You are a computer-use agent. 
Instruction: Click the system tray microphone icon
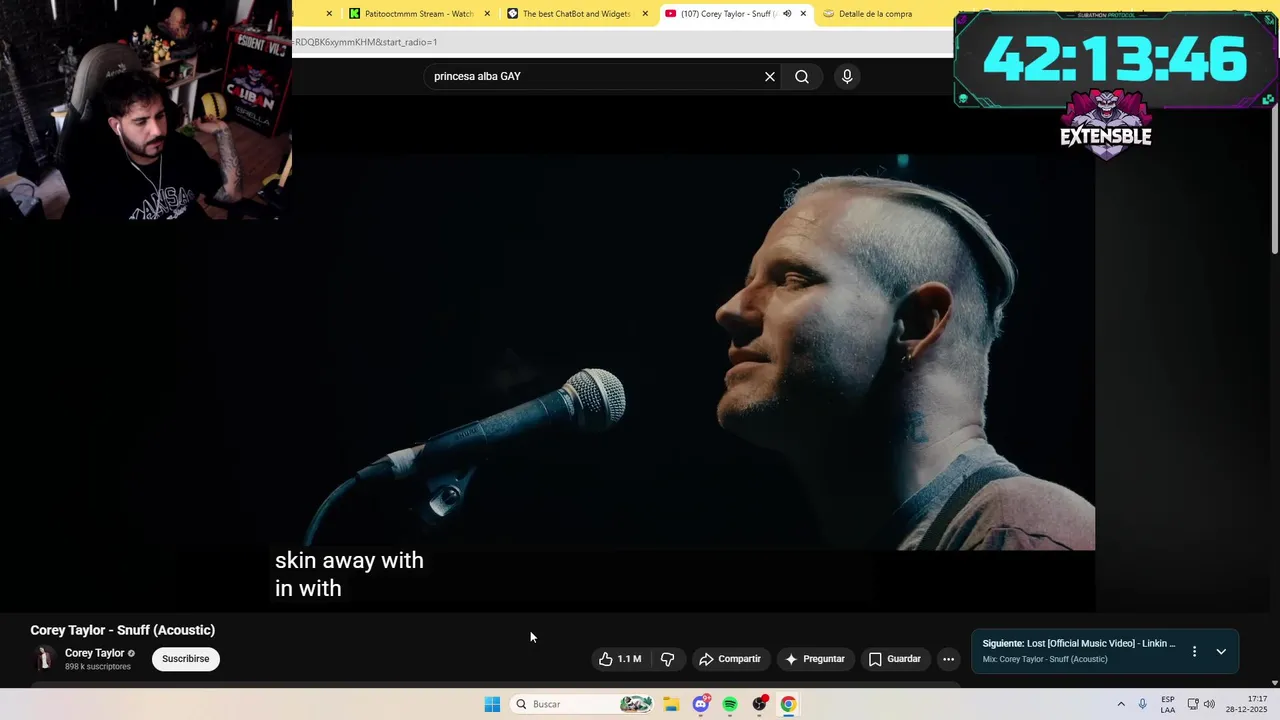tap(1143, 704)
